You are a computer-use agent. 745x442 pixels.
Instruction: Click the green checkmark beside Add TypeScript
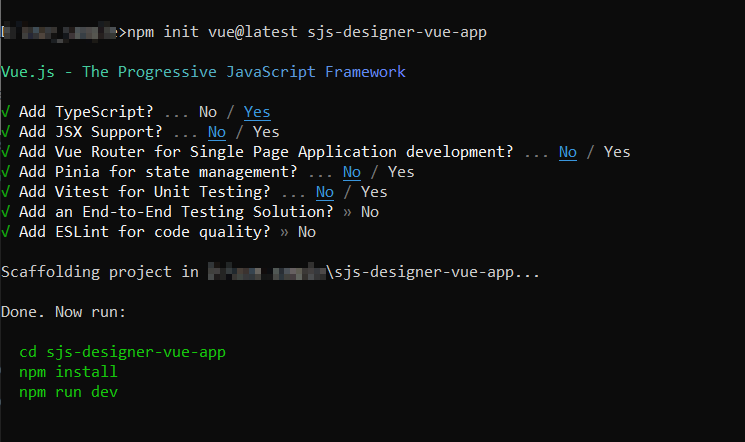coord(5,112)
